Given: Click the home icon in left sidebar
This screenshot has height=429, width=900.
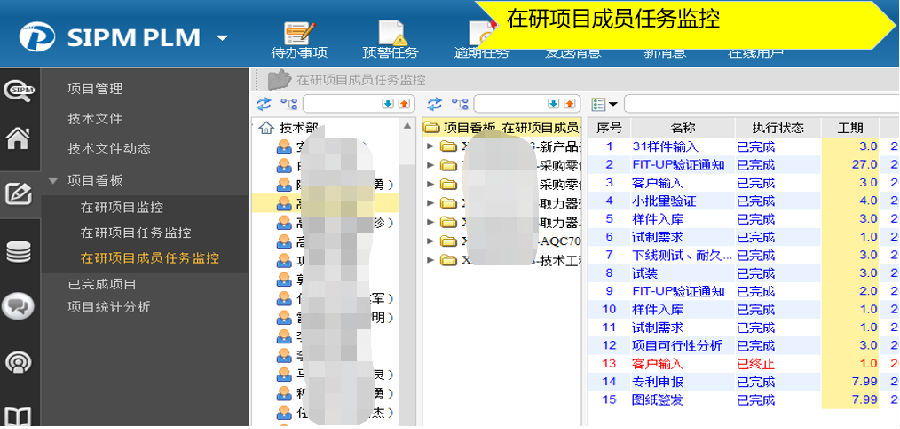Looking at the screenshot, I should coord(17,139).
